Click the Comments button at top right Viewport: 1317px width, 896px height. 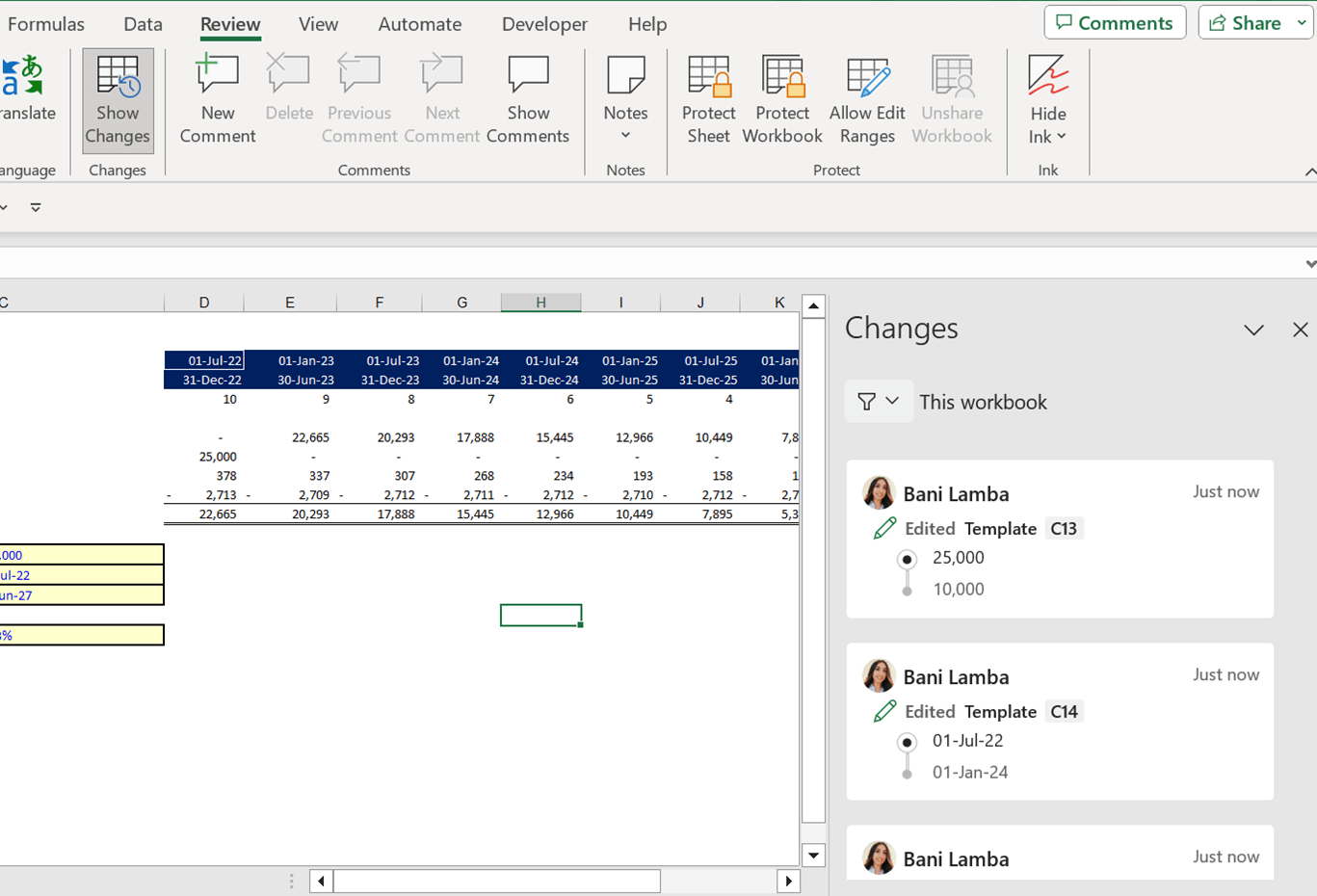click(x=1115, y=23)
